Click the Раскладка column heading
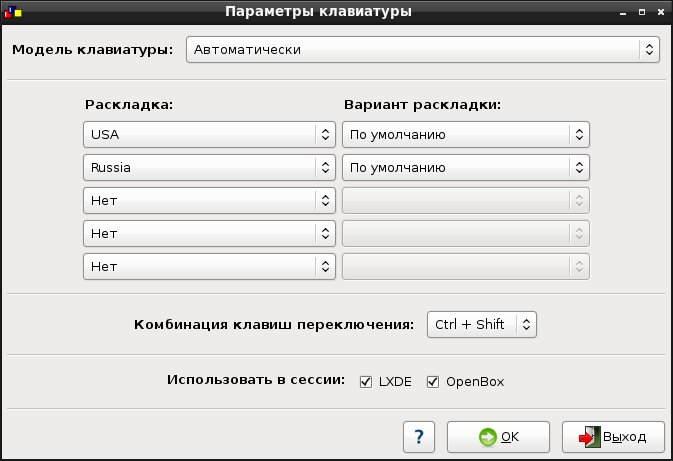Screen dimensions: 673x461 tap(129, 105)
